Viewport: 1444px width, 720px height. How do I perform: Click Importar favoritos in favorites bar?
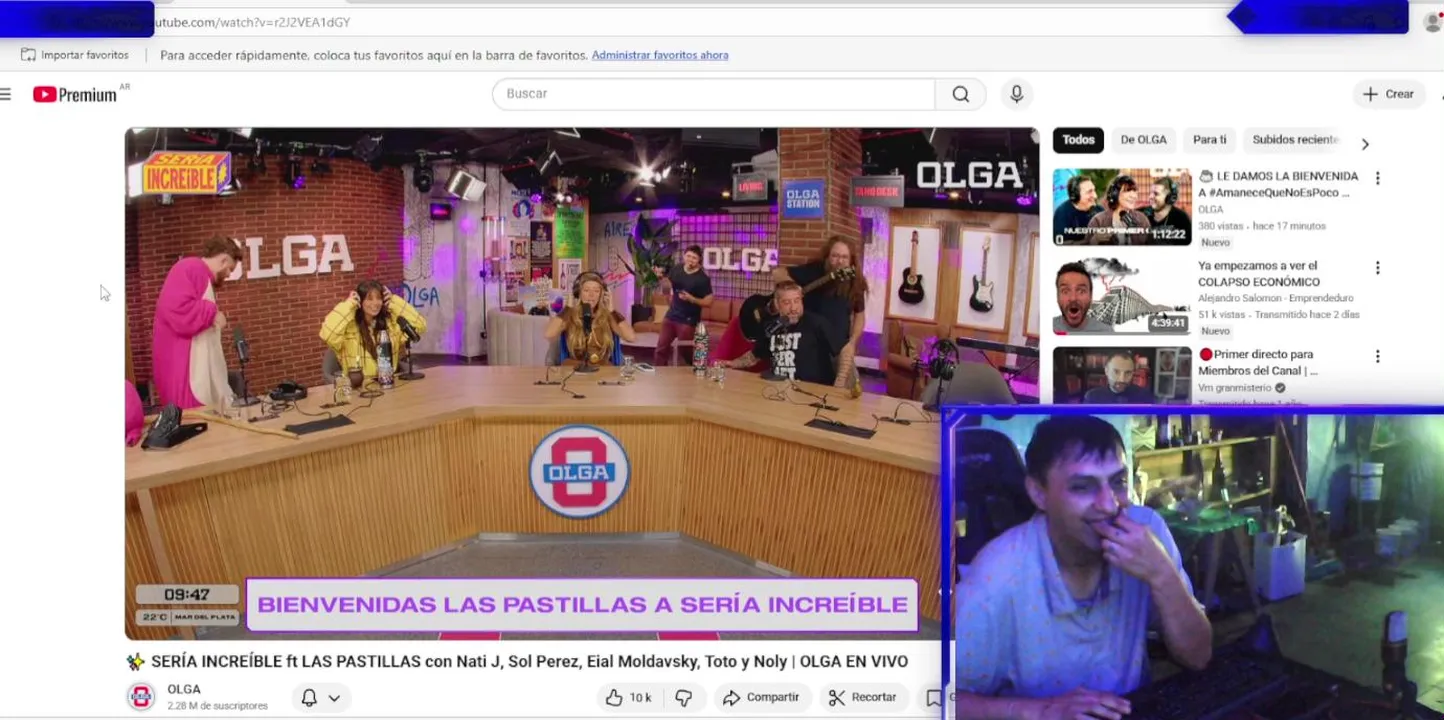75,55
